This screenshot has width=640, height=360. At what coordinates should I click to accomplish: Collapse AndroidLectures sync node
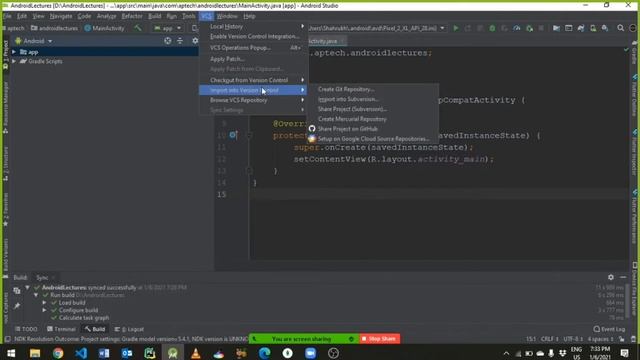click(x=27, y=287)
